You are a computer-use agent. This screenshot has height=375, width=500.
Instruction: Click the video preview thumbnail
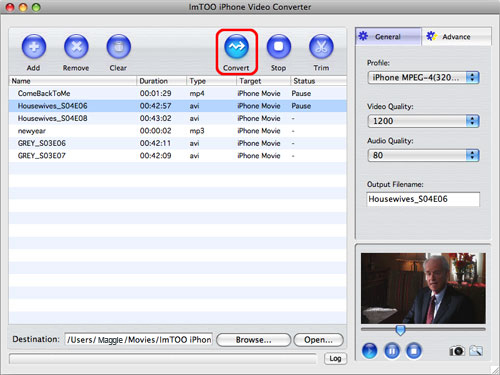[x=423, y=288]
